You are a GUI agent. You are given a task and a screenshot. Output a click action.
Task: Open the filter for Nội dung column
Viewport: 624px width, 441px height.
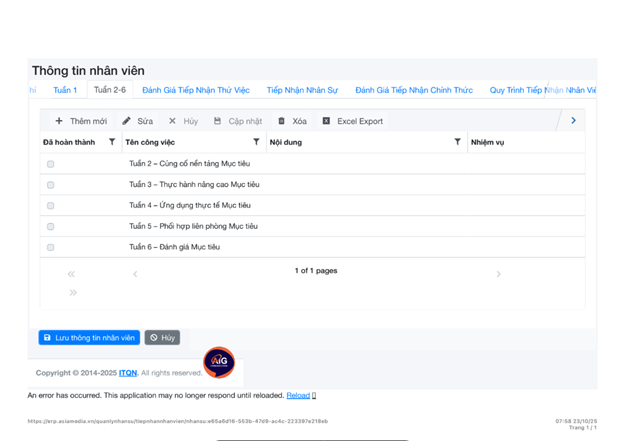point(457,142)
